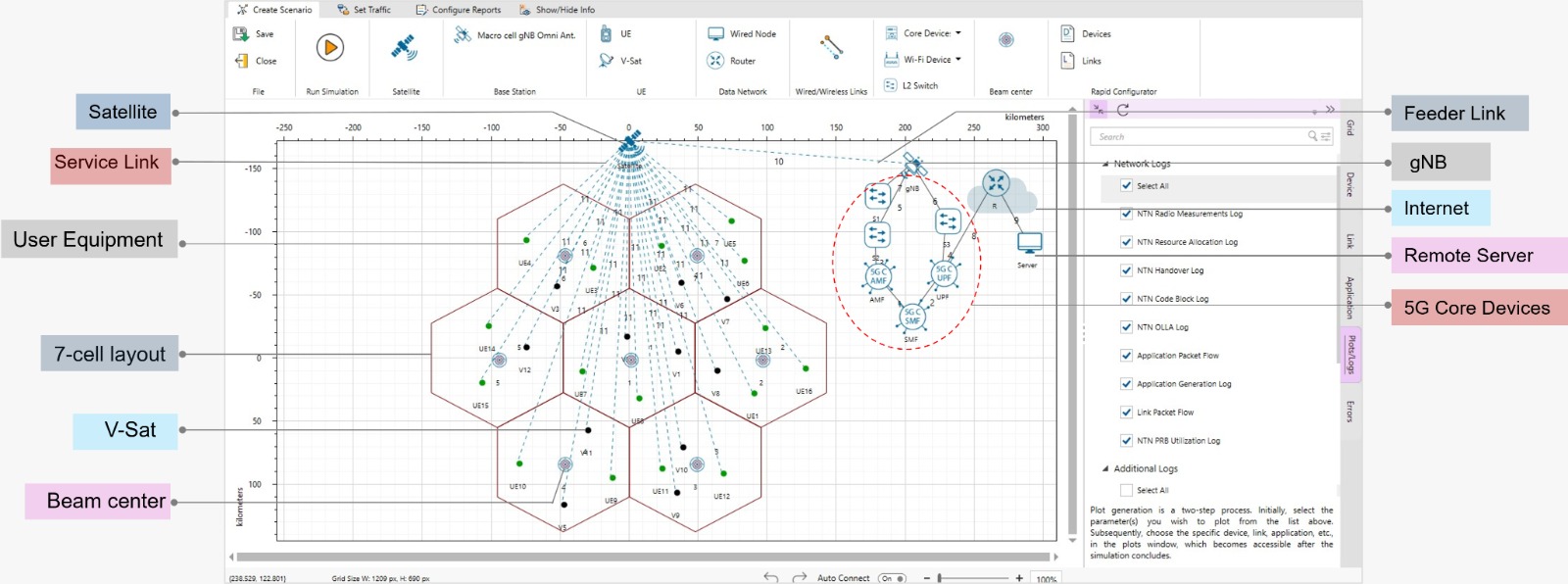1568x584 pixels.
Task: Toggle Application Packet Flow checkbox
Action: click(x=1126, y=356)
